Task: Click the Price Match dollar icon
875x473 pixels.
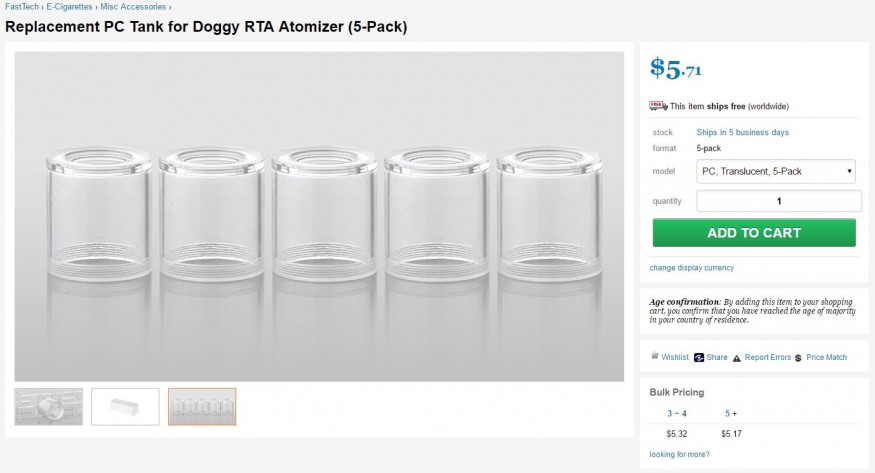Action: 799,357
